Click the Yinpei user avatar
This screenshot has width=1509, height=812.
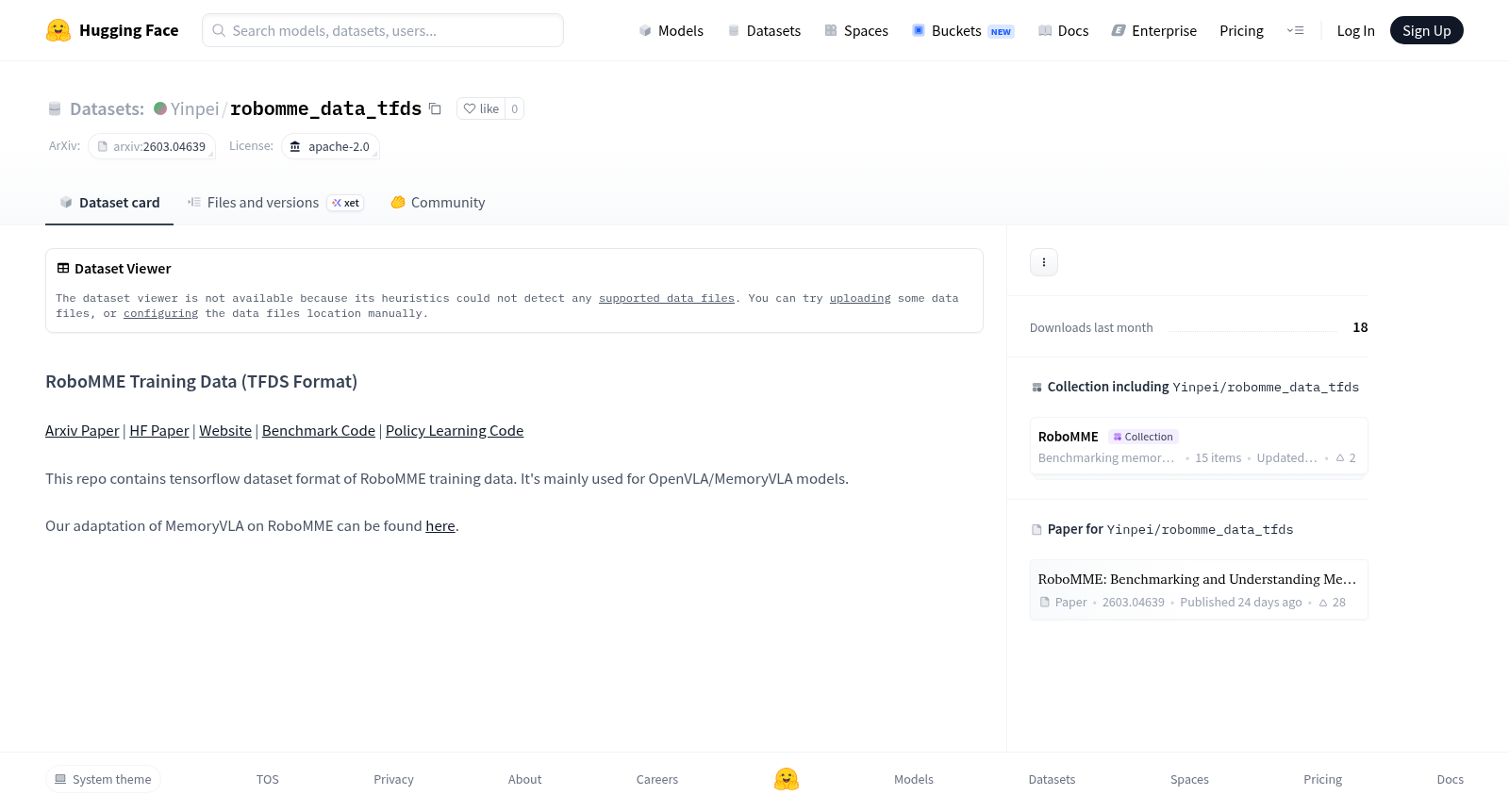pyautogui.click(x=160, y=108)
